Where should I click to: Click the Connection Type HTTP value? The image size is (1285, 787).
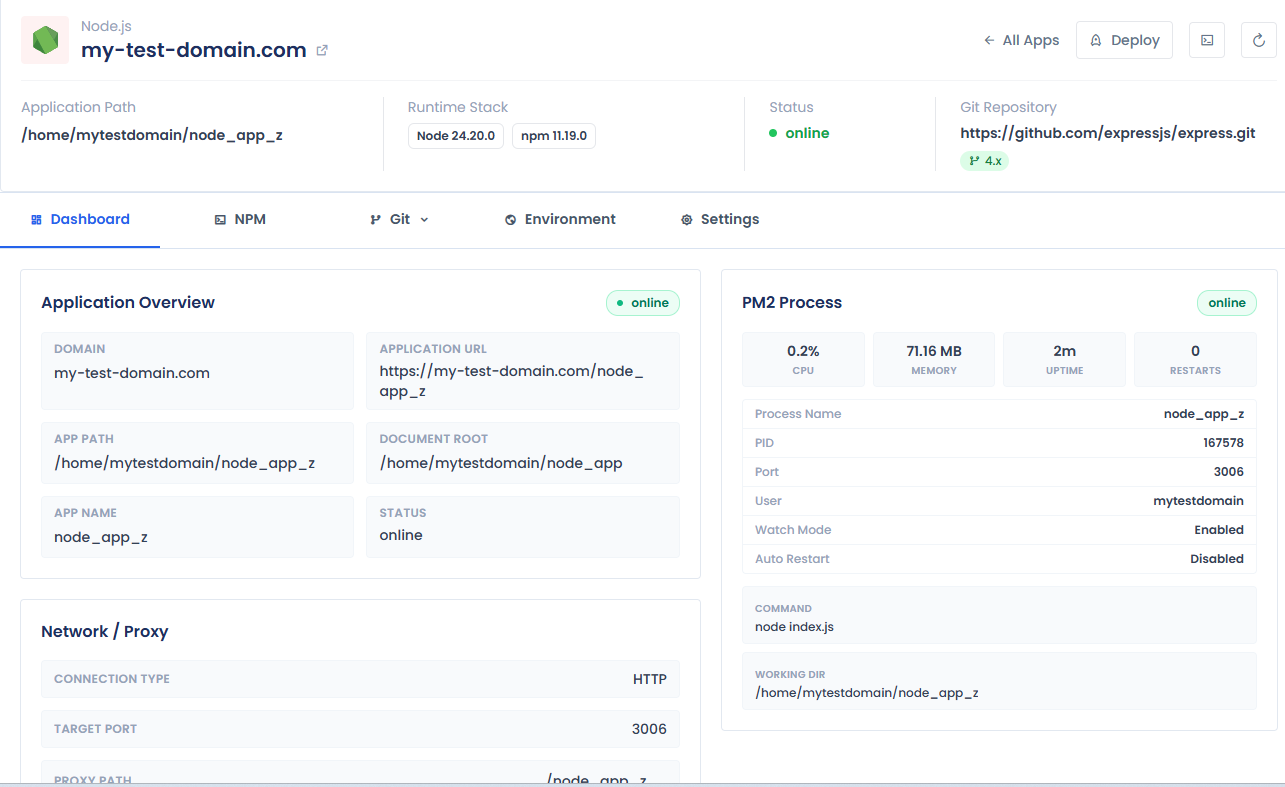[650, 679]
